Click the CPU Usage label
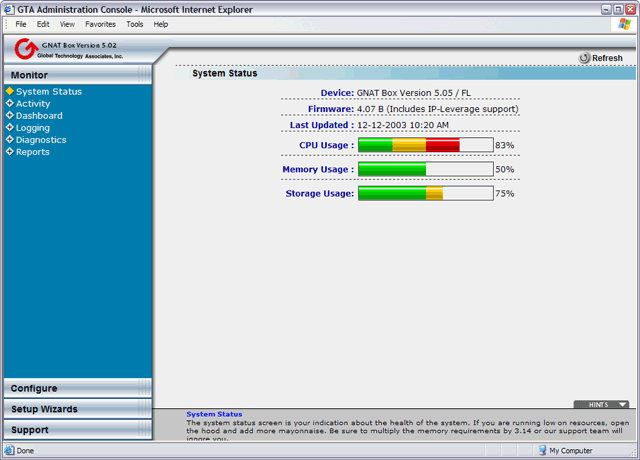Viewport: 640px width, 460px height. (327, 145)
